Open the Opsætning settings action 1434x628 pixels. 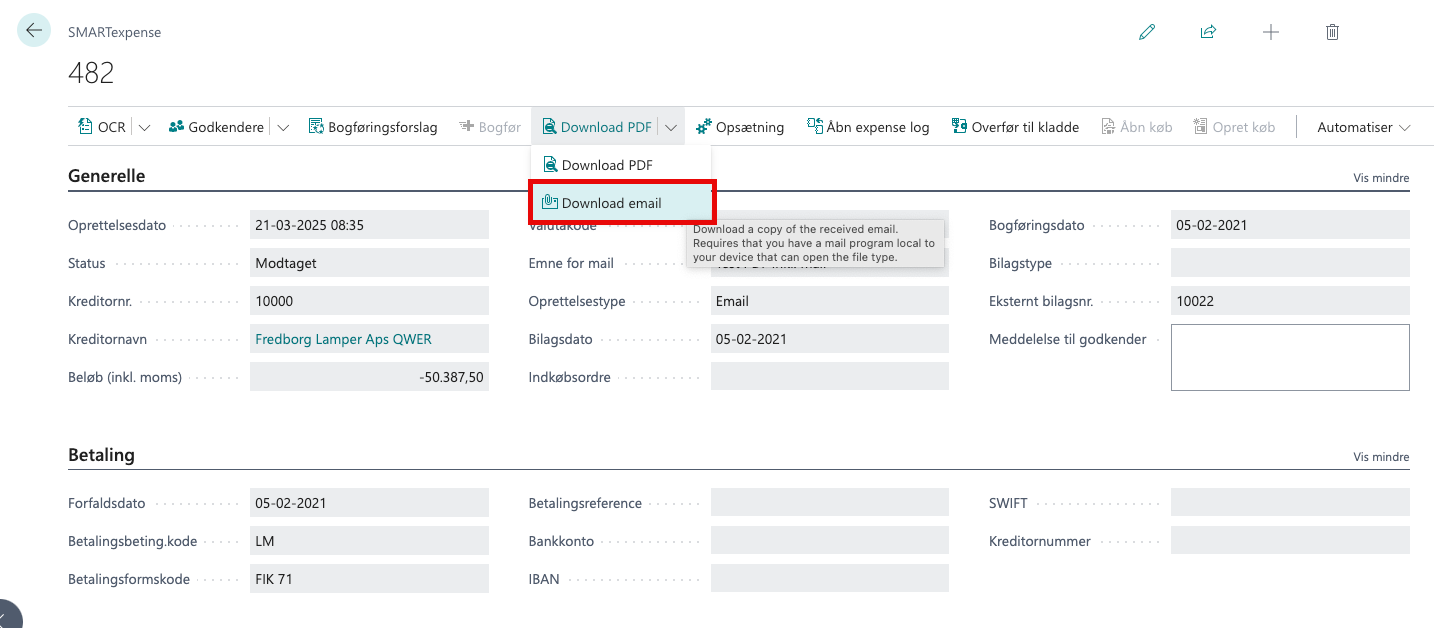[x=740, y=127]
